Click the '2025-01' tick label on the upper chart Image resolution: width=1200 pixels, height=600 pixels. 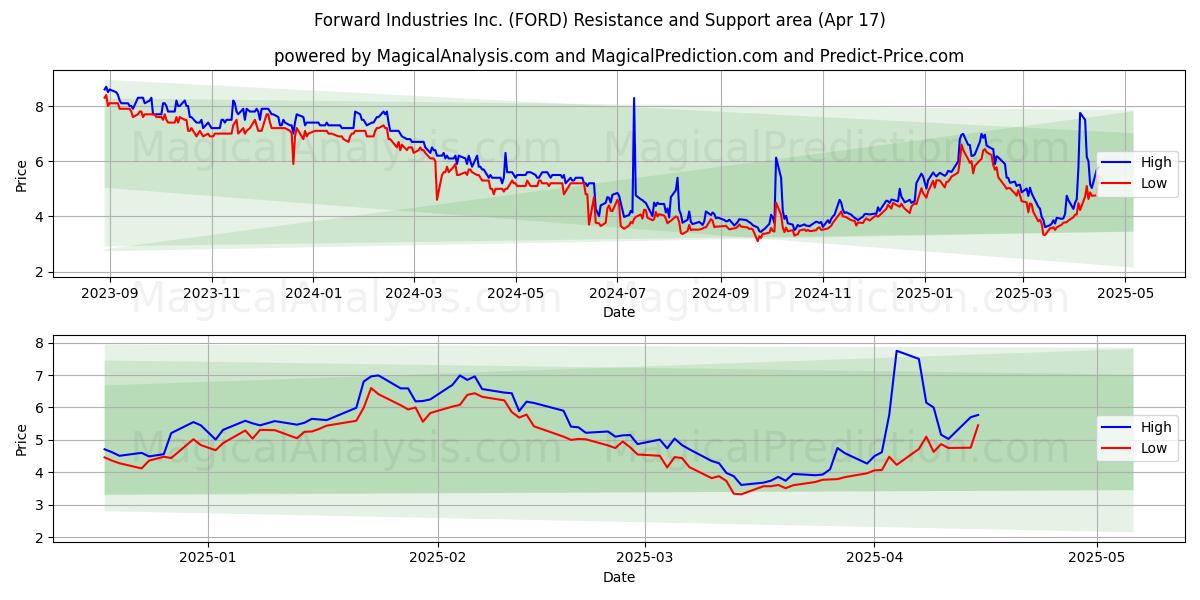point(924,294)
